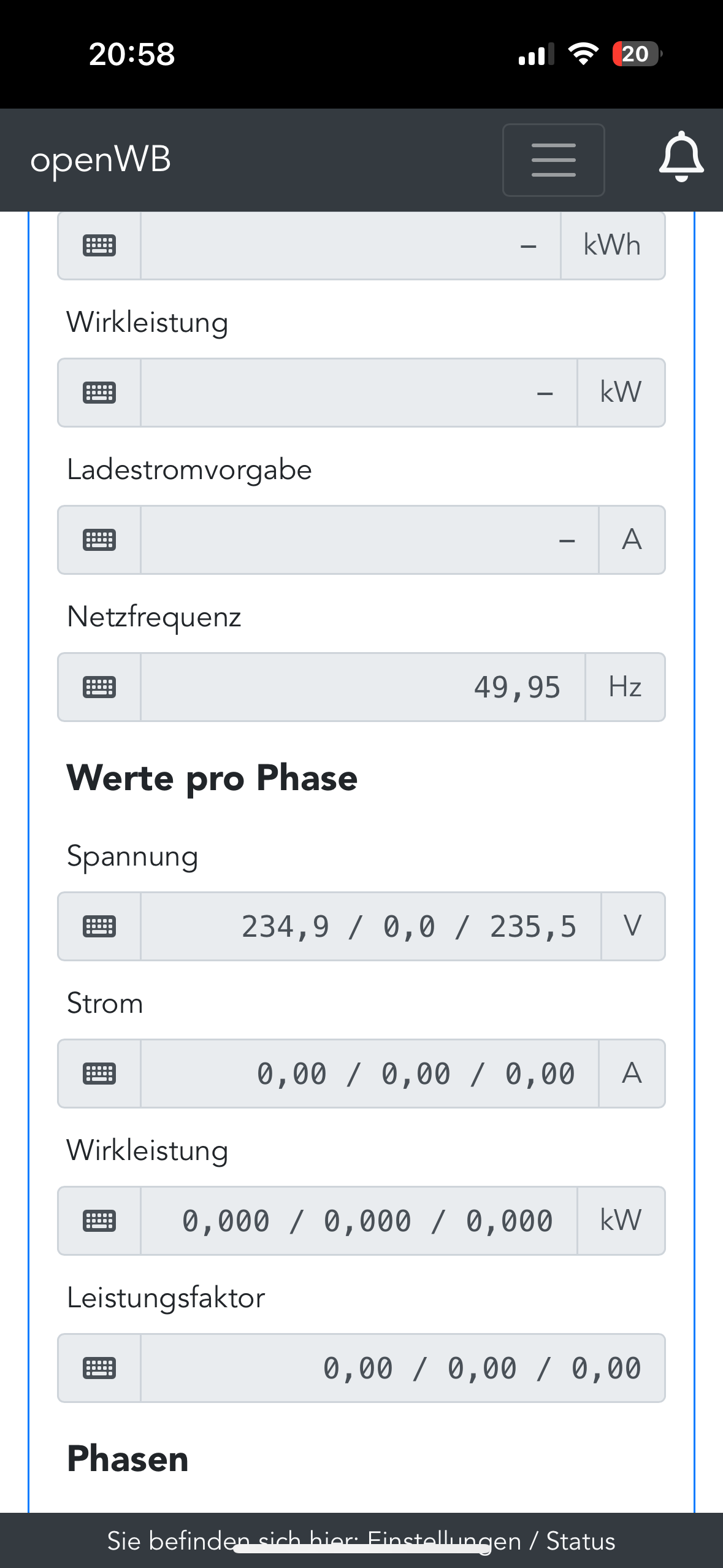Select the Ladestromvorgabe value field

click(x=369, y=540)
